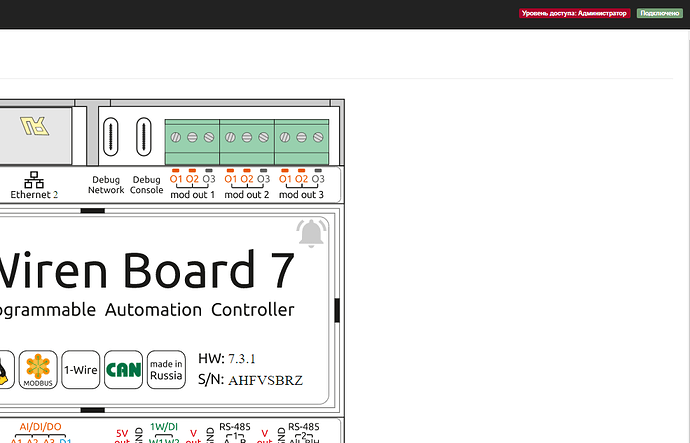Click the 'mod out 2' label
The image size is (690, 443).
[247, 194]
